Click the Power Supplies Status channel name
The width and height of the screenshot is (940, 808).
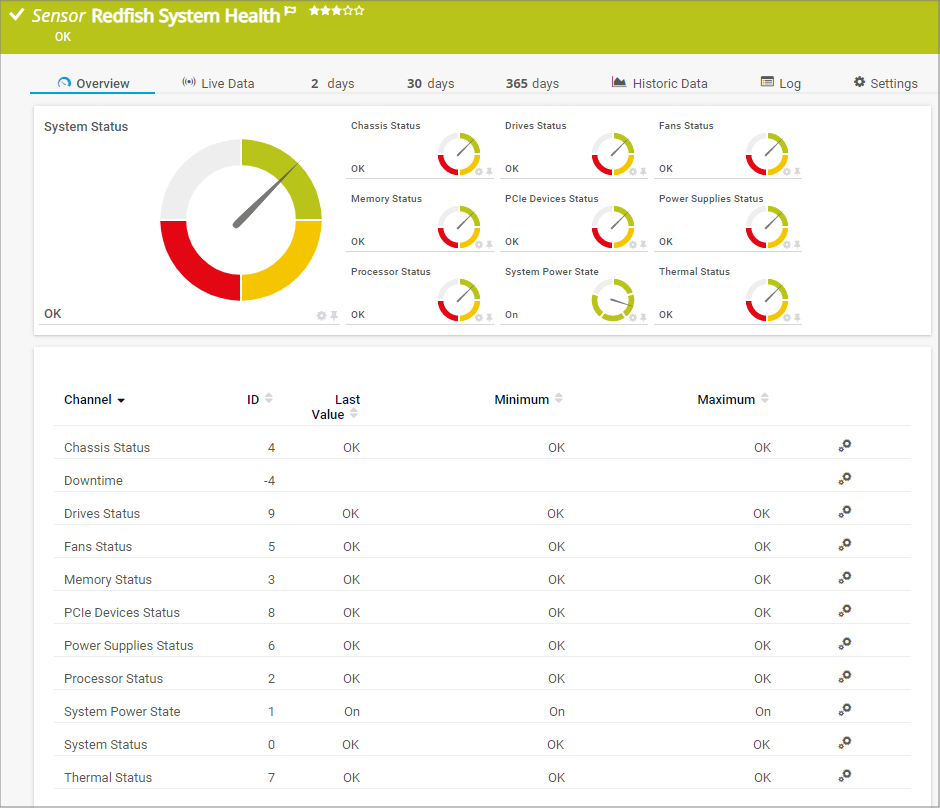(128, 645)
